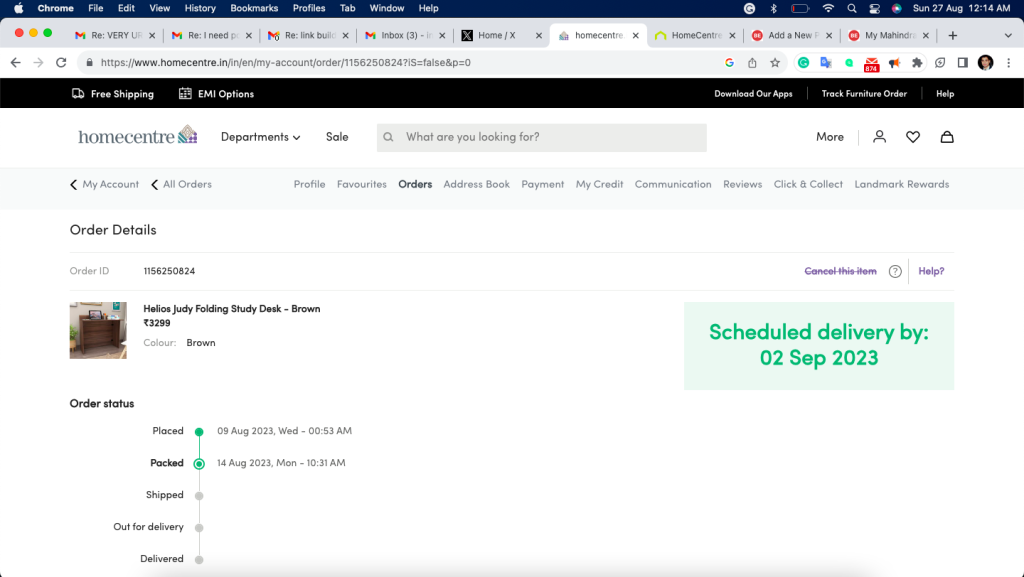This screenshot has width=1024, height=577.
Task: Click the Packed status marker
Action: coord(199,463)
